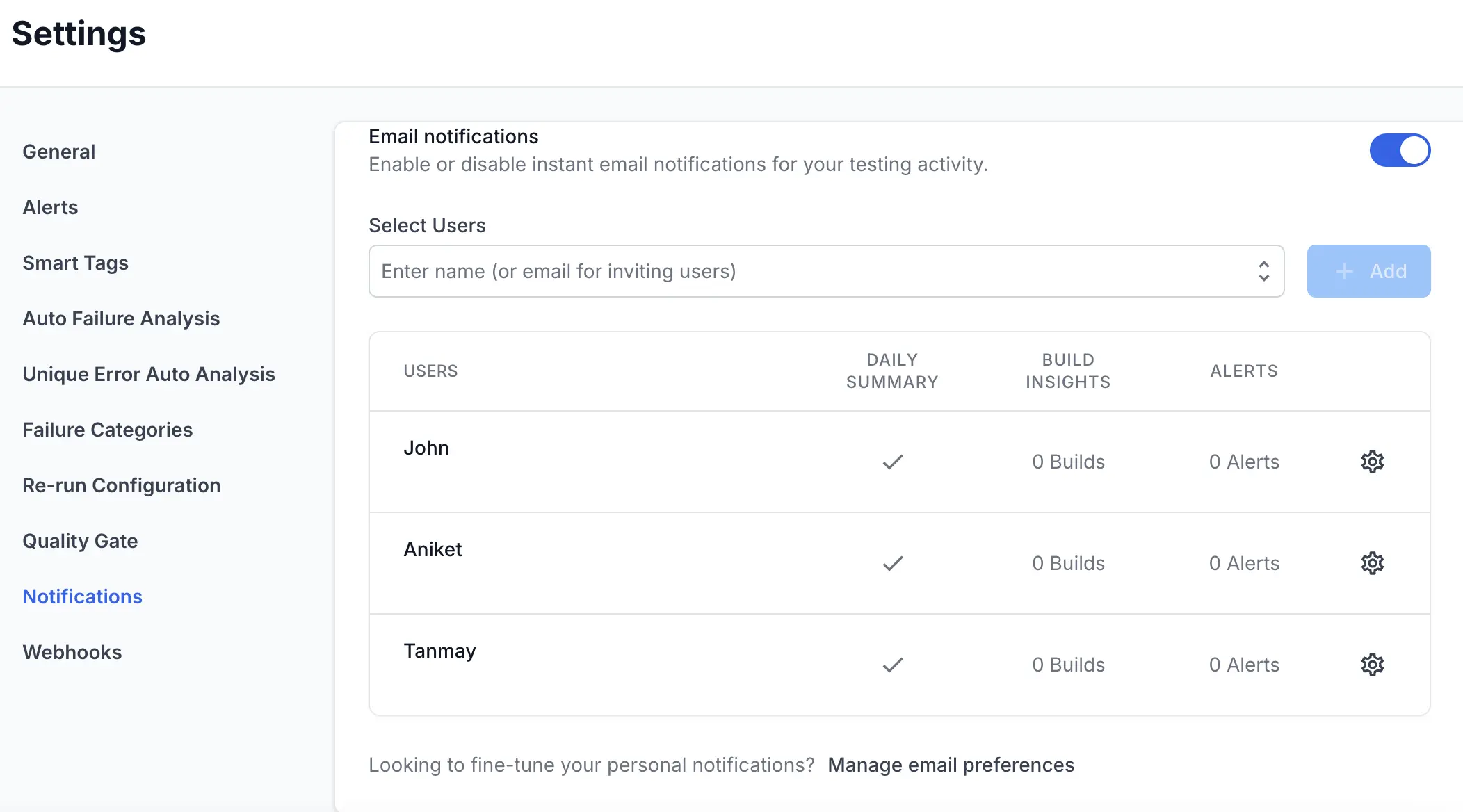
Task: Open Tanmay's notification settings gear
Action: [1372, 665]
